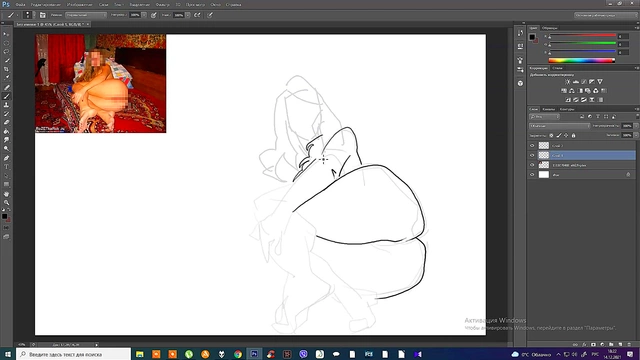The image size is (640, 360).
Task: Select the Zoom tool in toolbox
Action: pyautogui.click(x=6, y=202)
